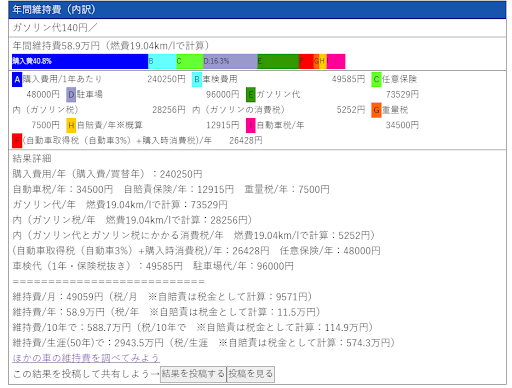The image size is (512, 388).
Task: Click the light green C bar segment
Action: pos(190,61)
